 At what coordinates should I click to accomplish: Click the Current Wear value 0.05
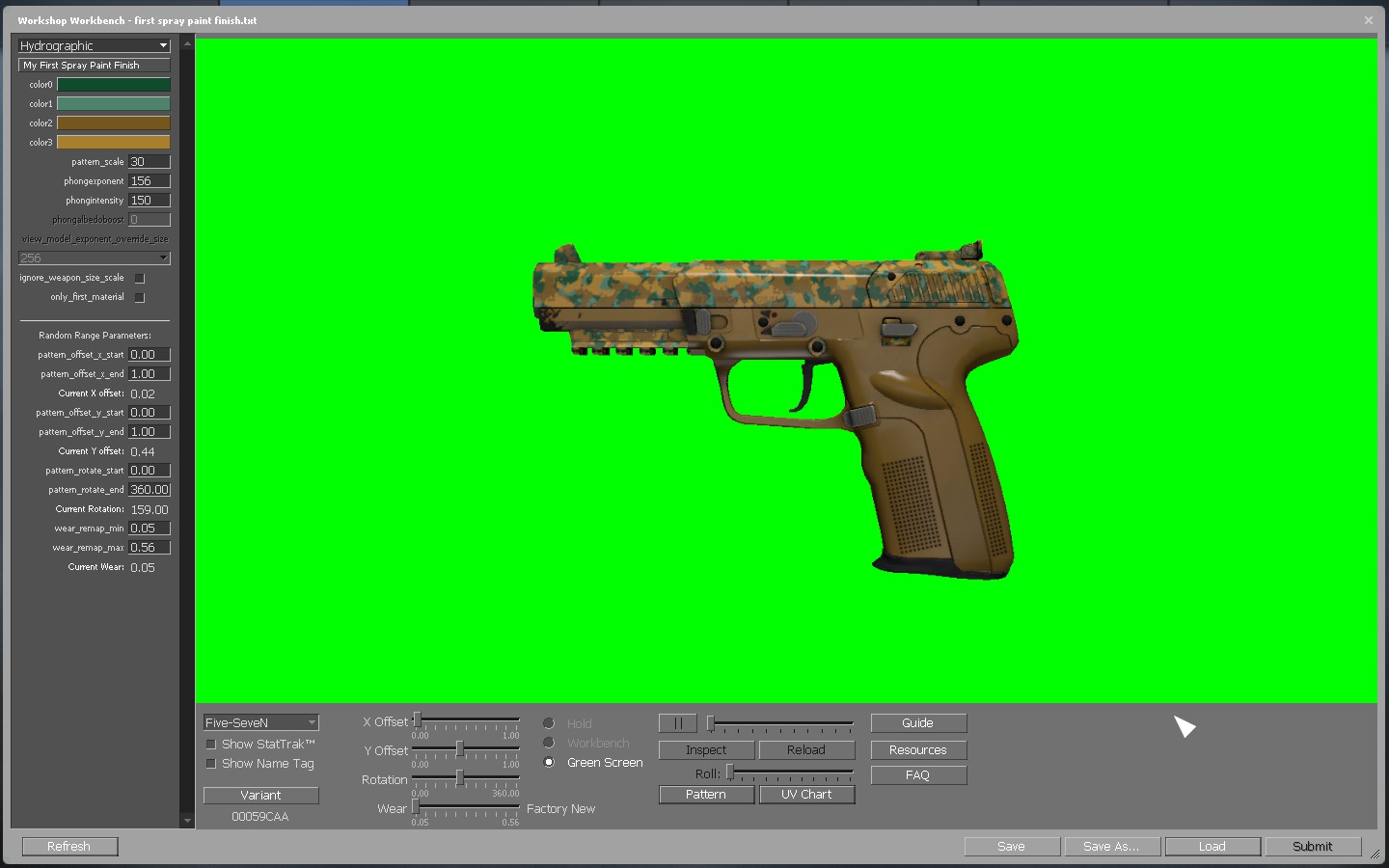[x=143, y=567]
